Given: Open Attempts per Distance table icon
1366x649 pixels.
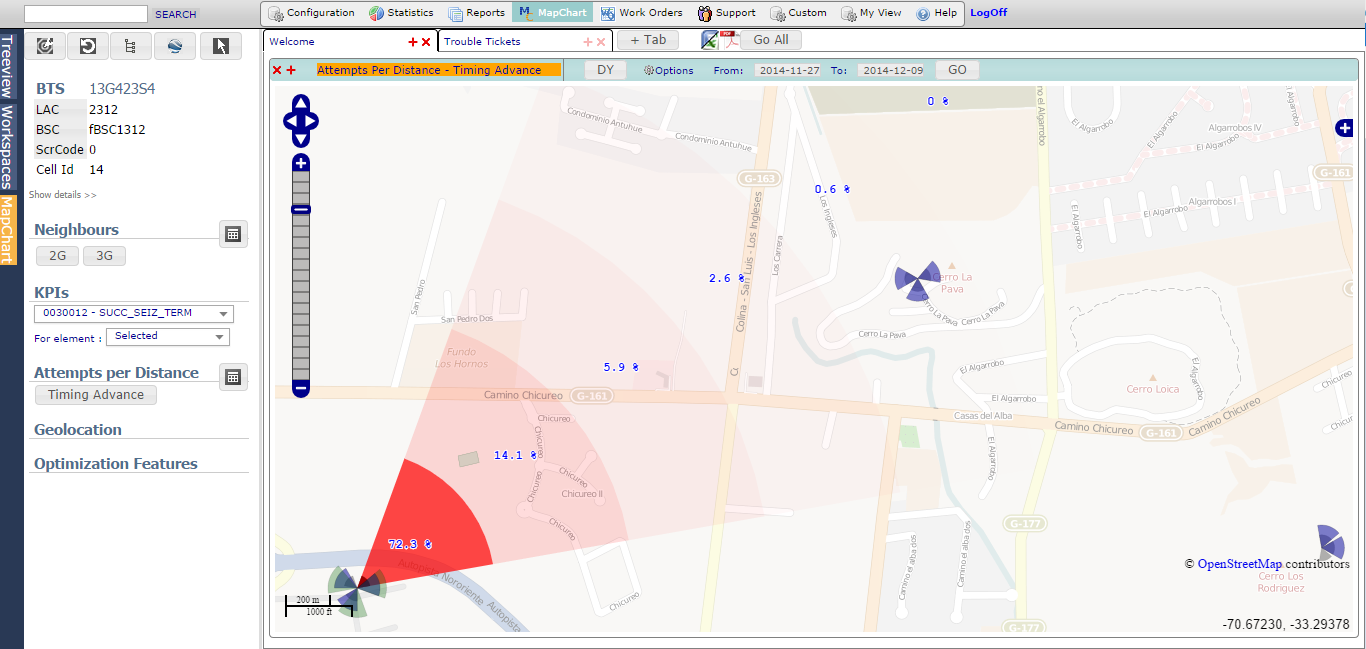Looking at the screenshot, I should pos(233,377).
